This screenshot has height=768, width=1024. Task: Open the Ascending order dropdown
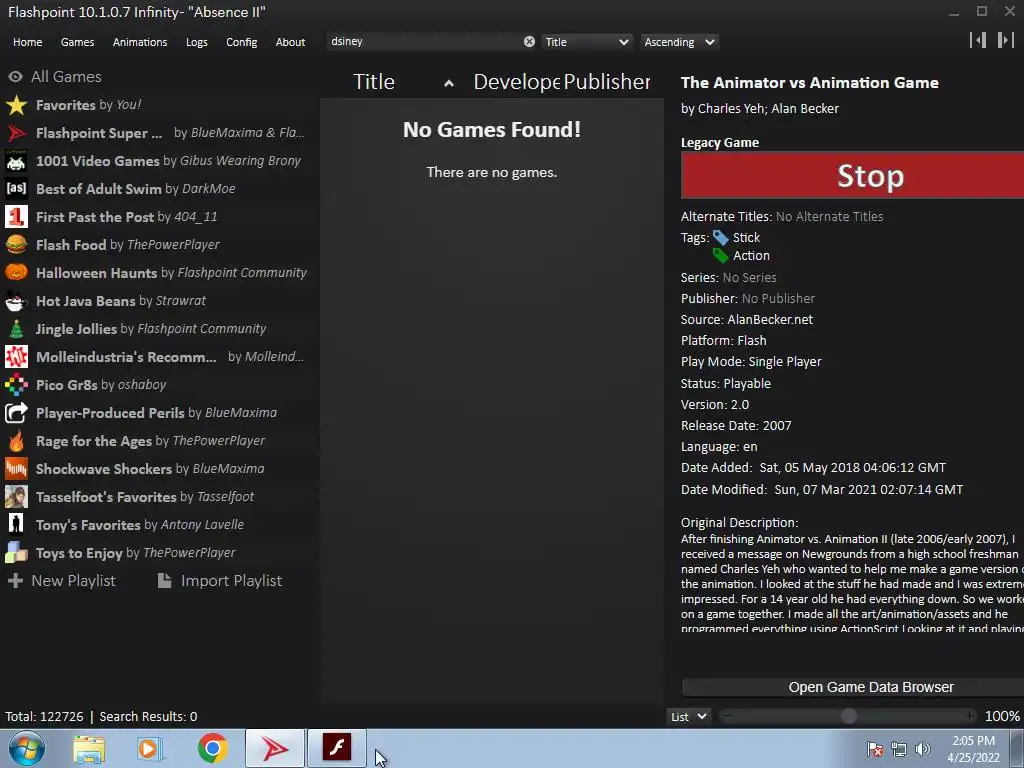(679, 42)
